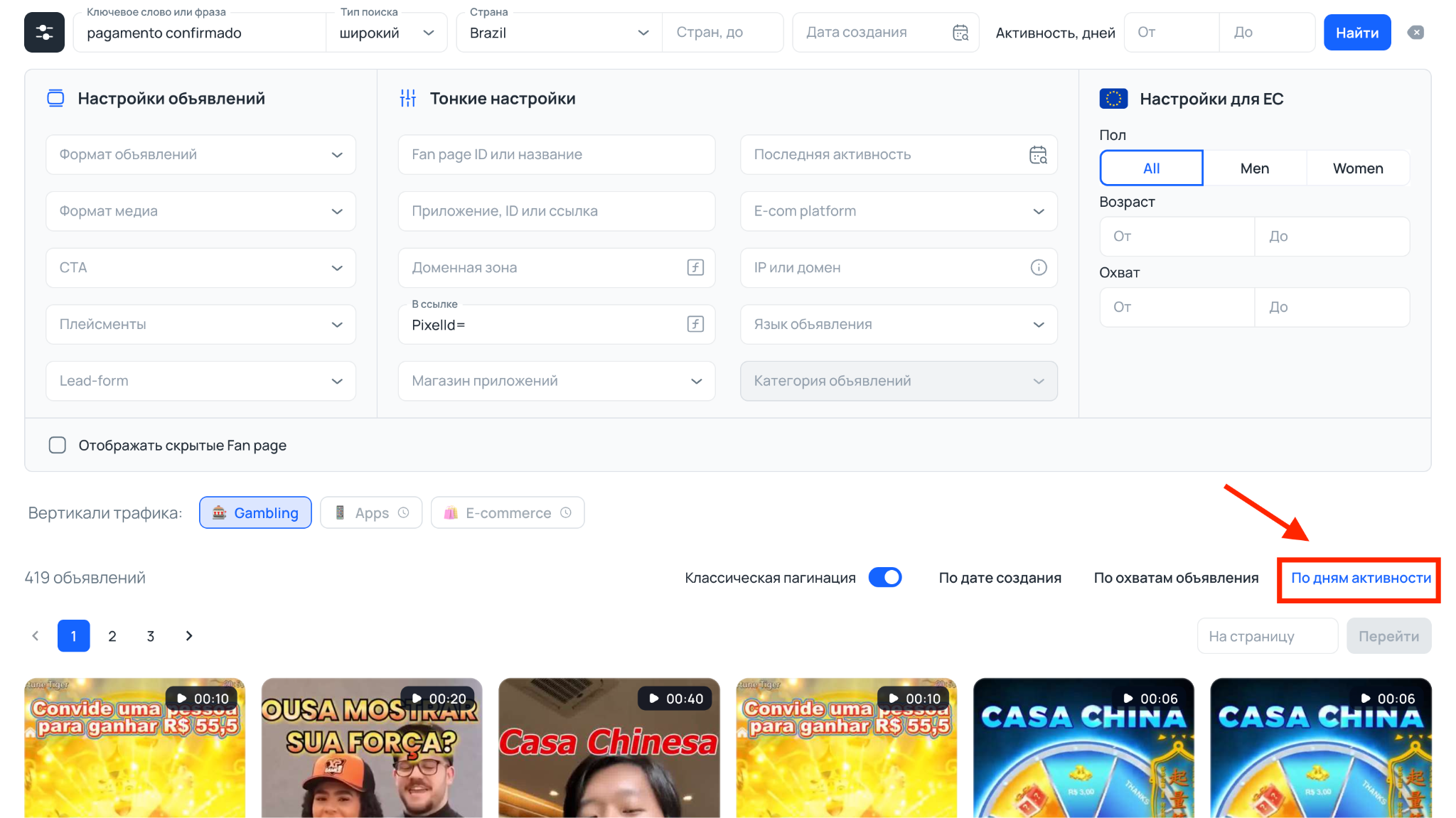Open the Brazil country dropdown
1456x818 pixels.
pyautogui.click(x=559, y=33)
